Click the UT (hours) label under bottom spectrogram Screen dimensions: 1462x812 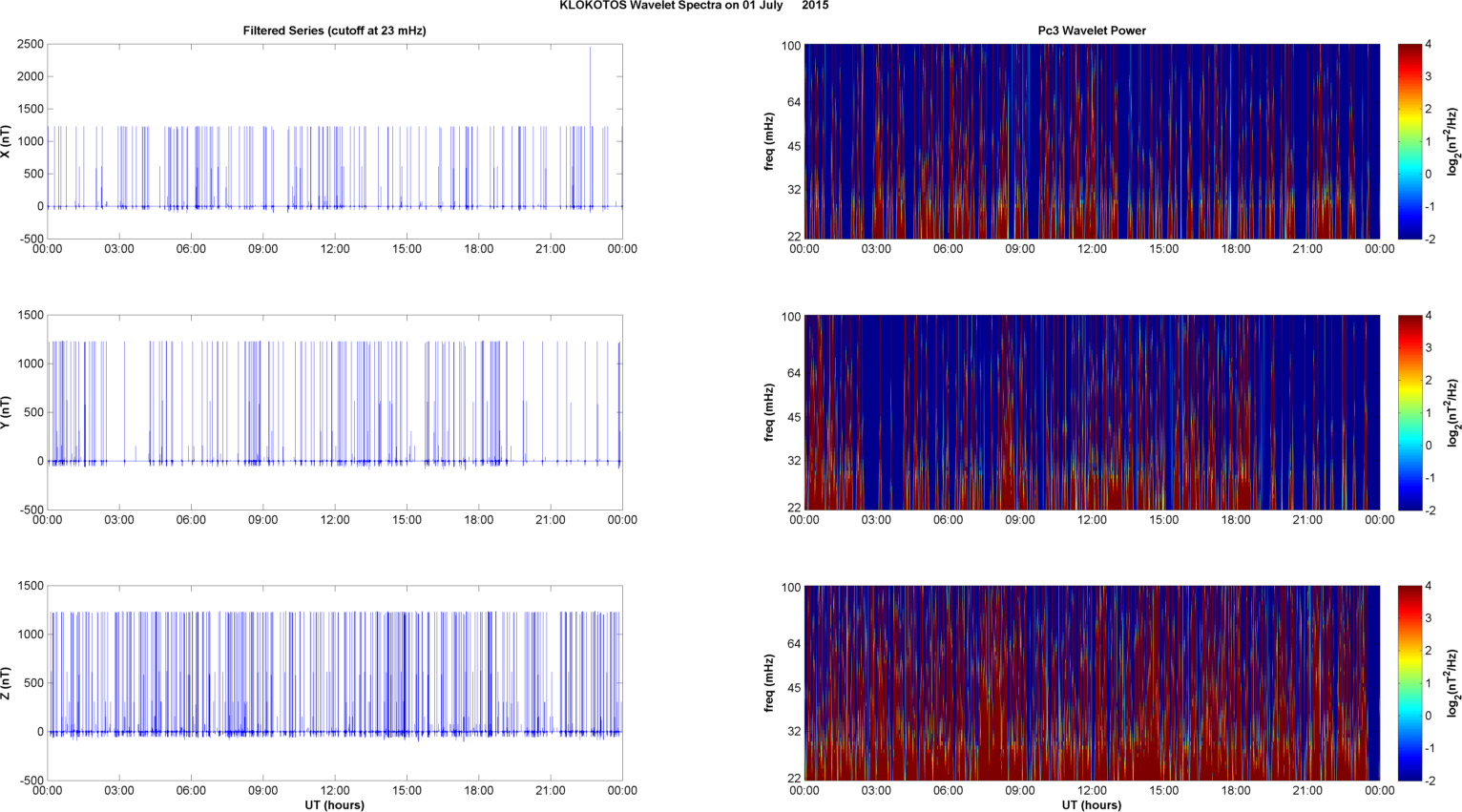(1092, 804)
